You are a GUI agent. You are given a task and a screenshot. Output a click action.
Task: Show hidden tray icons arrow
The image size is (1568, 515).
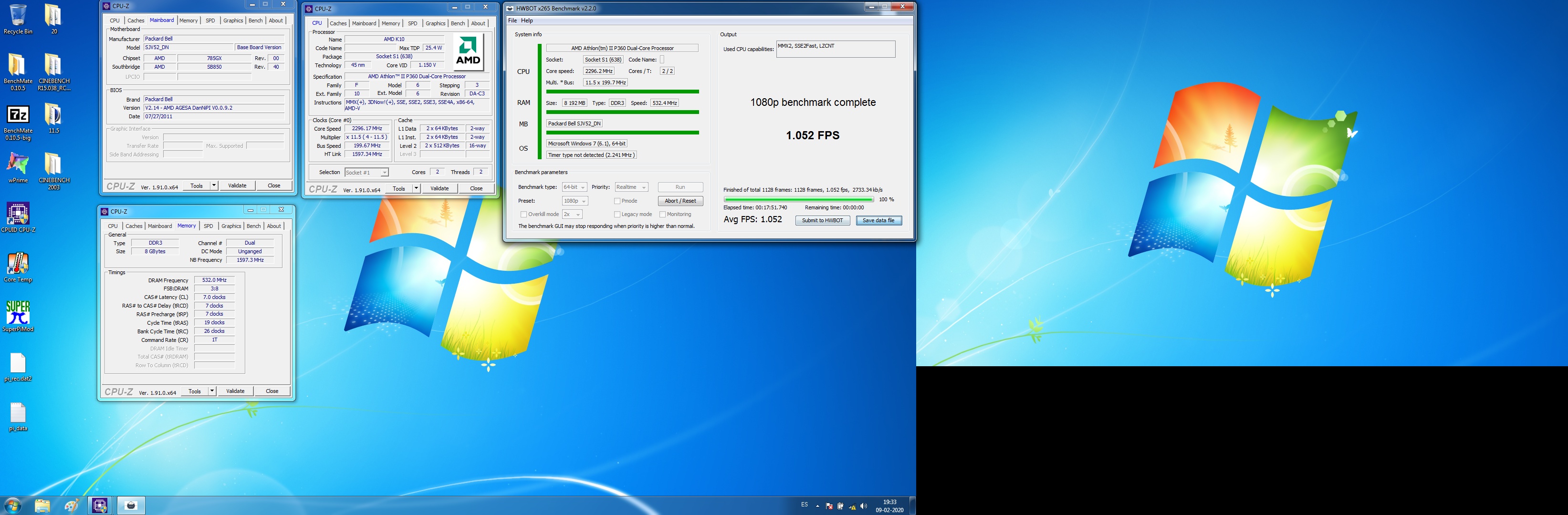tap(817, 506)
